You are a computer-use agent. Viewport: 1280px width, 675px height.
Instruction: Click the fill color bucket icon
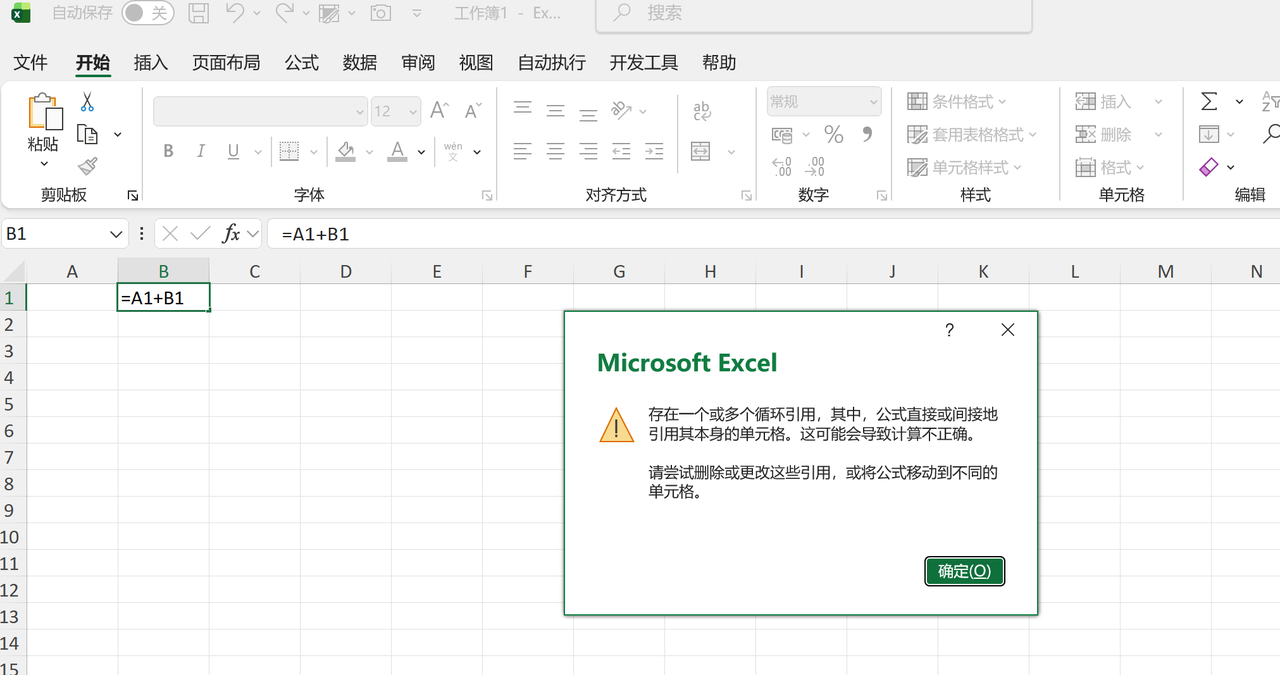(x=346, y=151)
